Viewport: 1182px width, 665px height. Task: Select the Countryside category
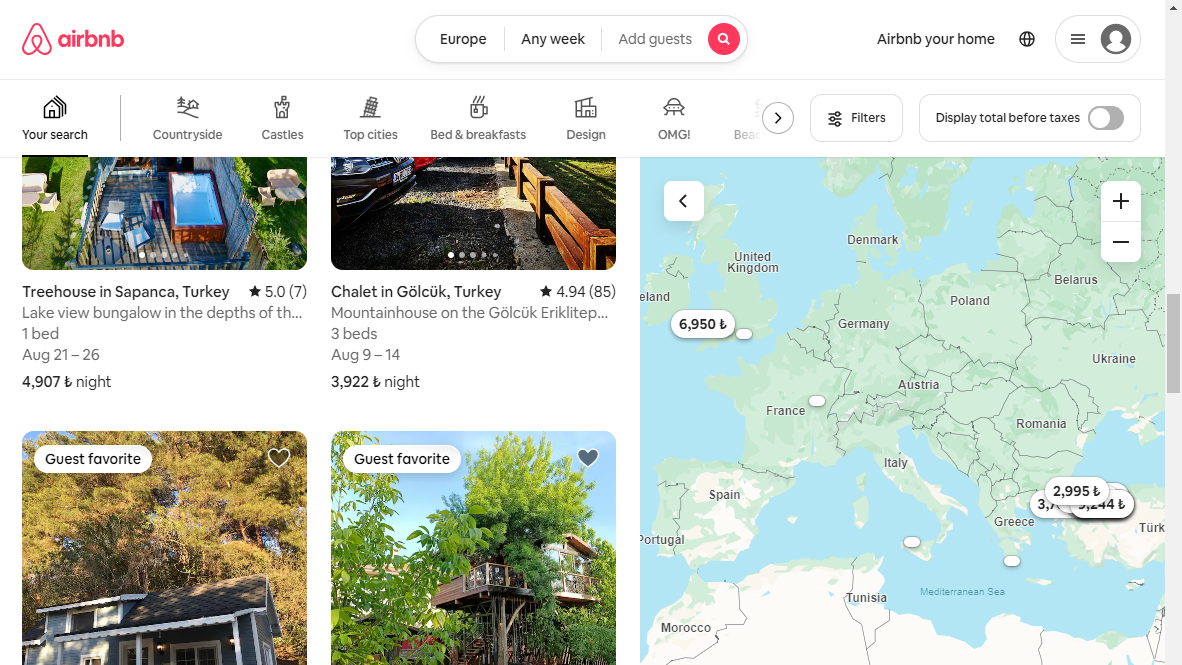(188, 118)
